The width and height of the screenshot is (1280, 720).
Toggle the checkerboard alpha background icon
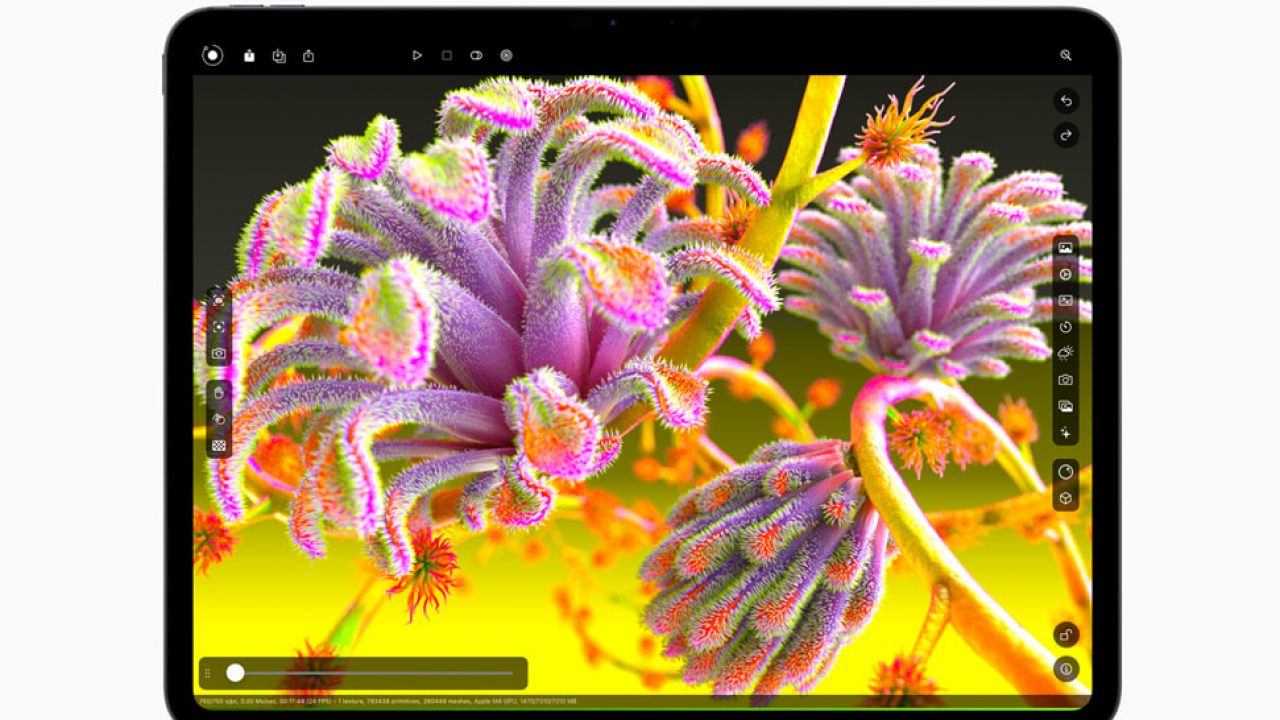click(x=219, y=446)
